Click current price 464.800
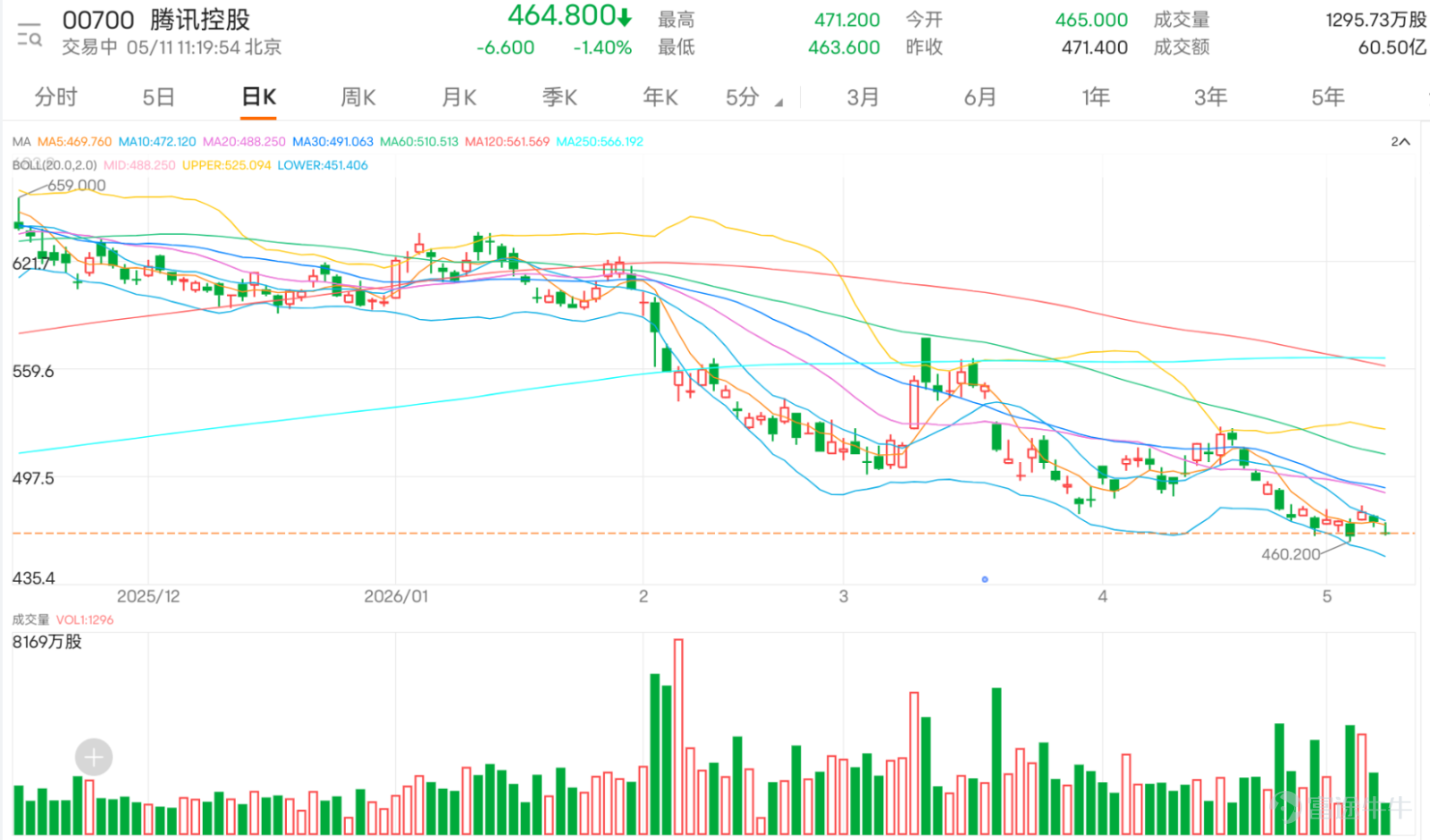The image size is (1430, 840). click(562, 15)
